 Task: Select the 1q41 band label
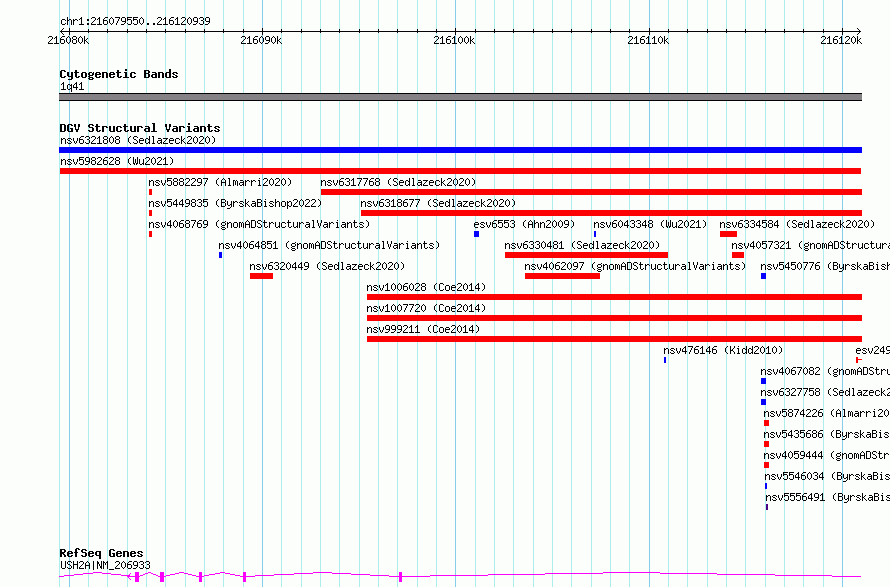point(72,86)
